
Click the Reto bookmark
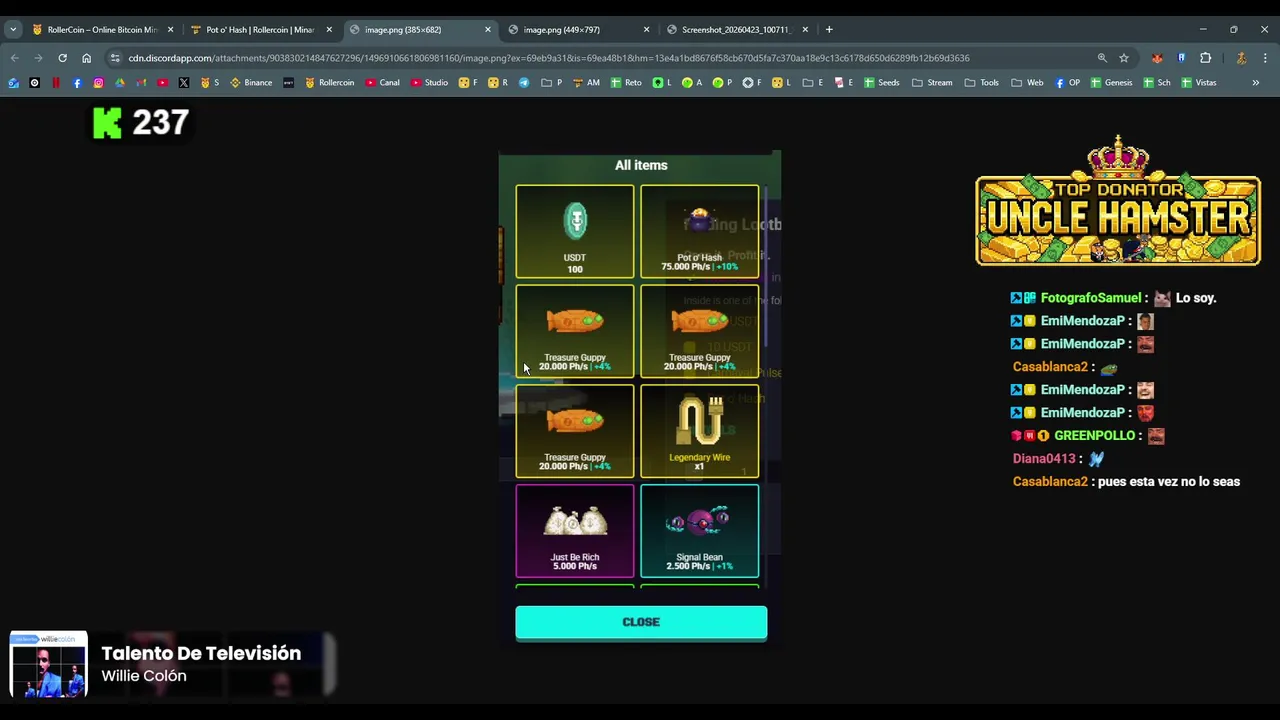tap(626, 83)
